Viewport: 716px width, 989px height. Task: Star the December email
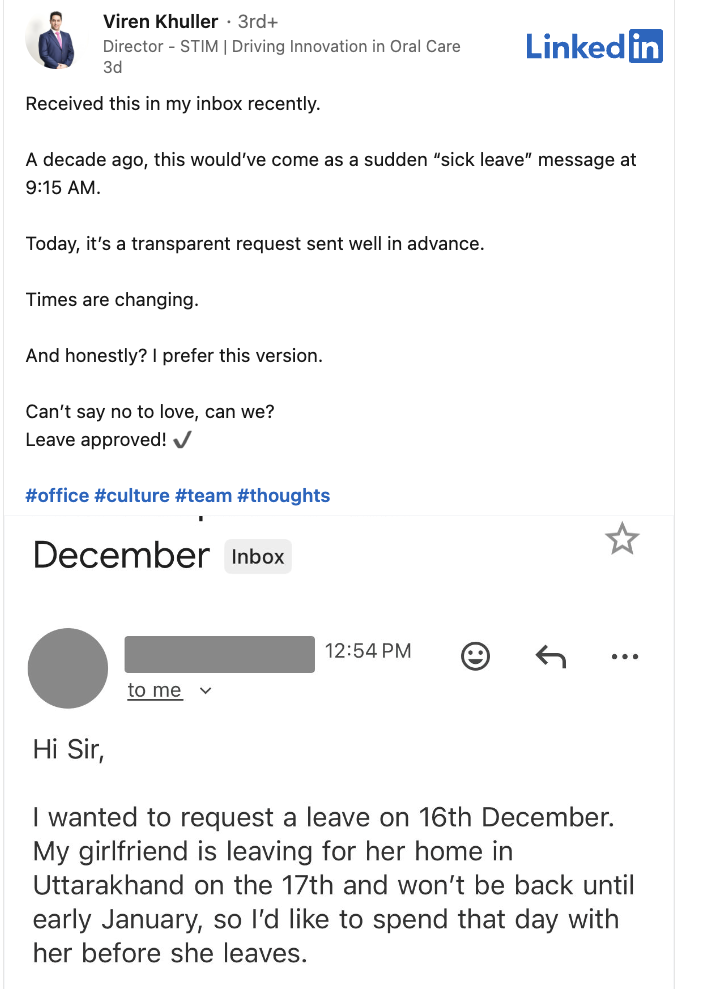coord(622,539)
